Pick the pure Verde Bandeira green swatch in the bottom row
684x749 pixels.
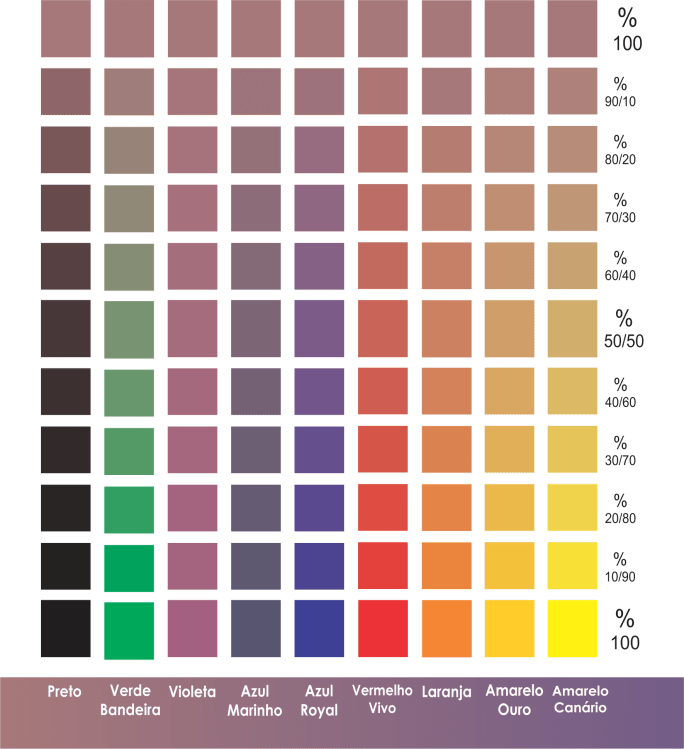click(129, 630)
